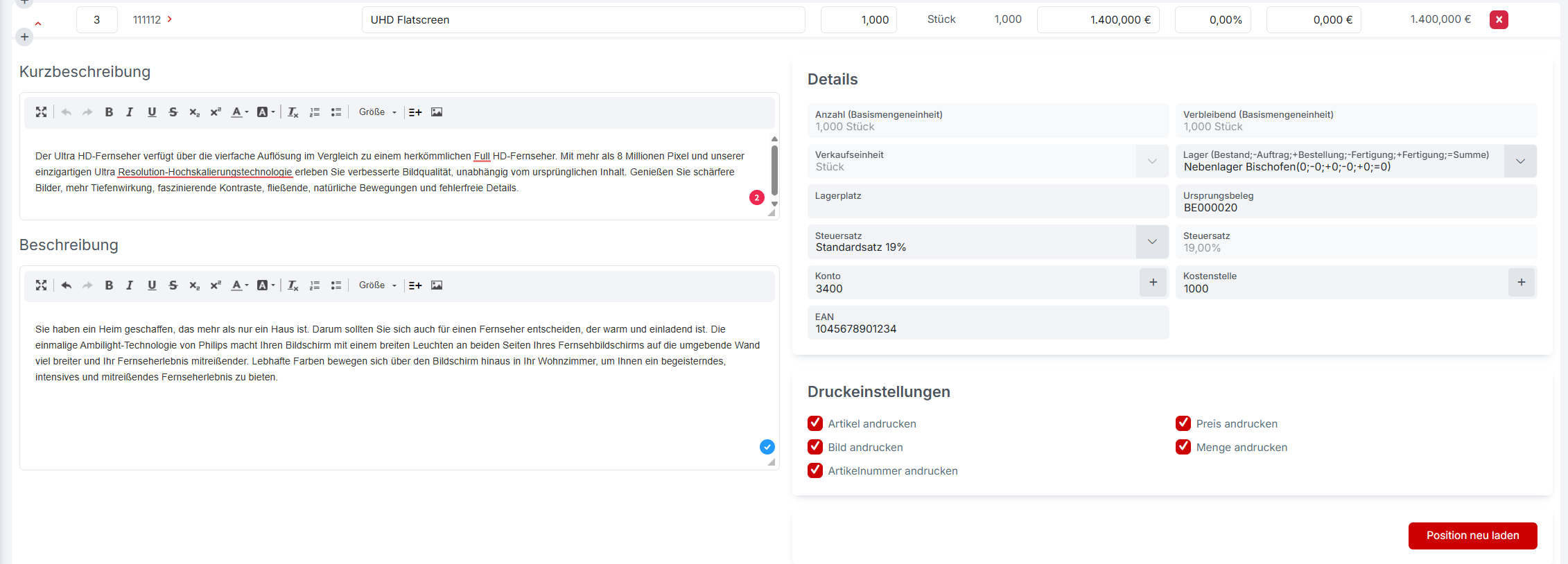
Task: Expand the Lager Nebenlager Bischofen dropdown
Action: [x=1520, y=161]
